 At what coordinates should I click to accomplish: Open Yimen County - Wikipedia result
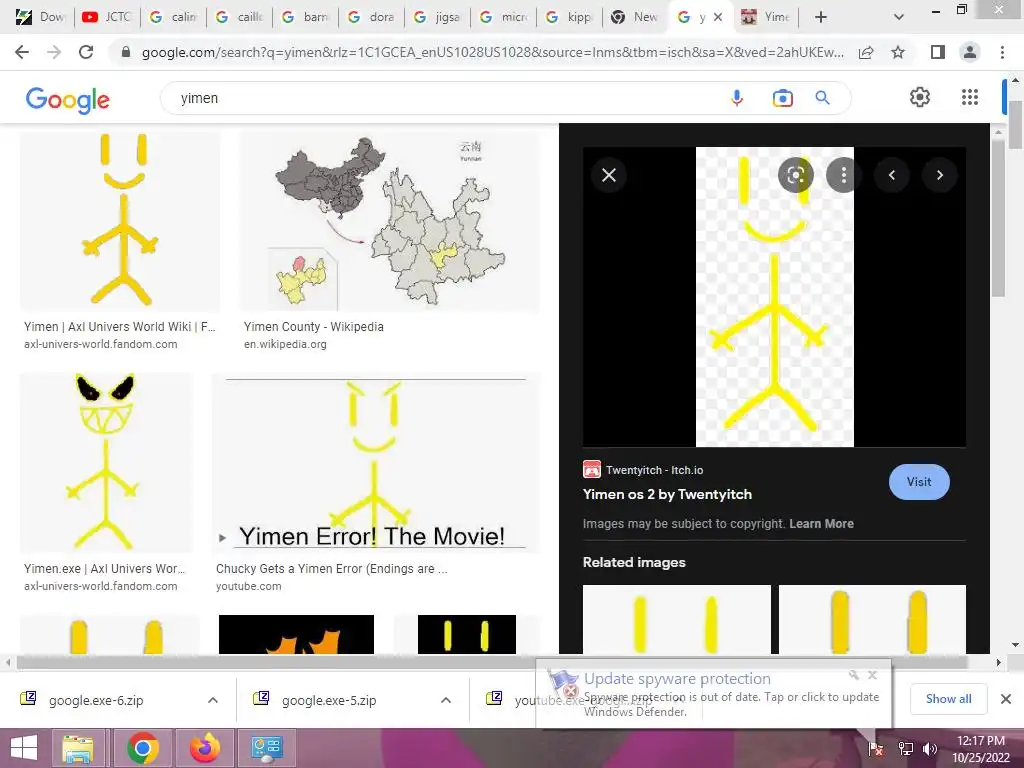coord(313,327)
